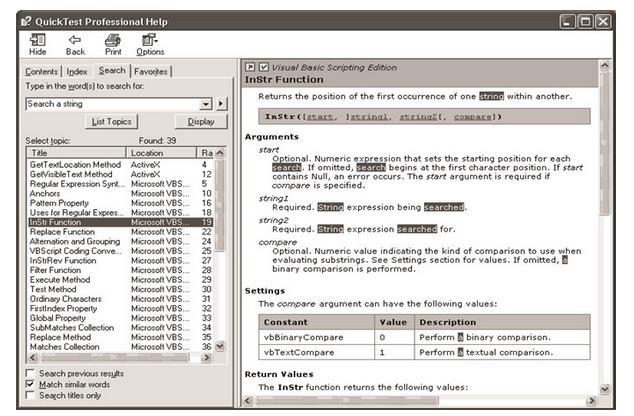Click vbTextCompare cell in Settings table
Image resolution: width=634 pixels, height=416 pixels.
[317, 352]
